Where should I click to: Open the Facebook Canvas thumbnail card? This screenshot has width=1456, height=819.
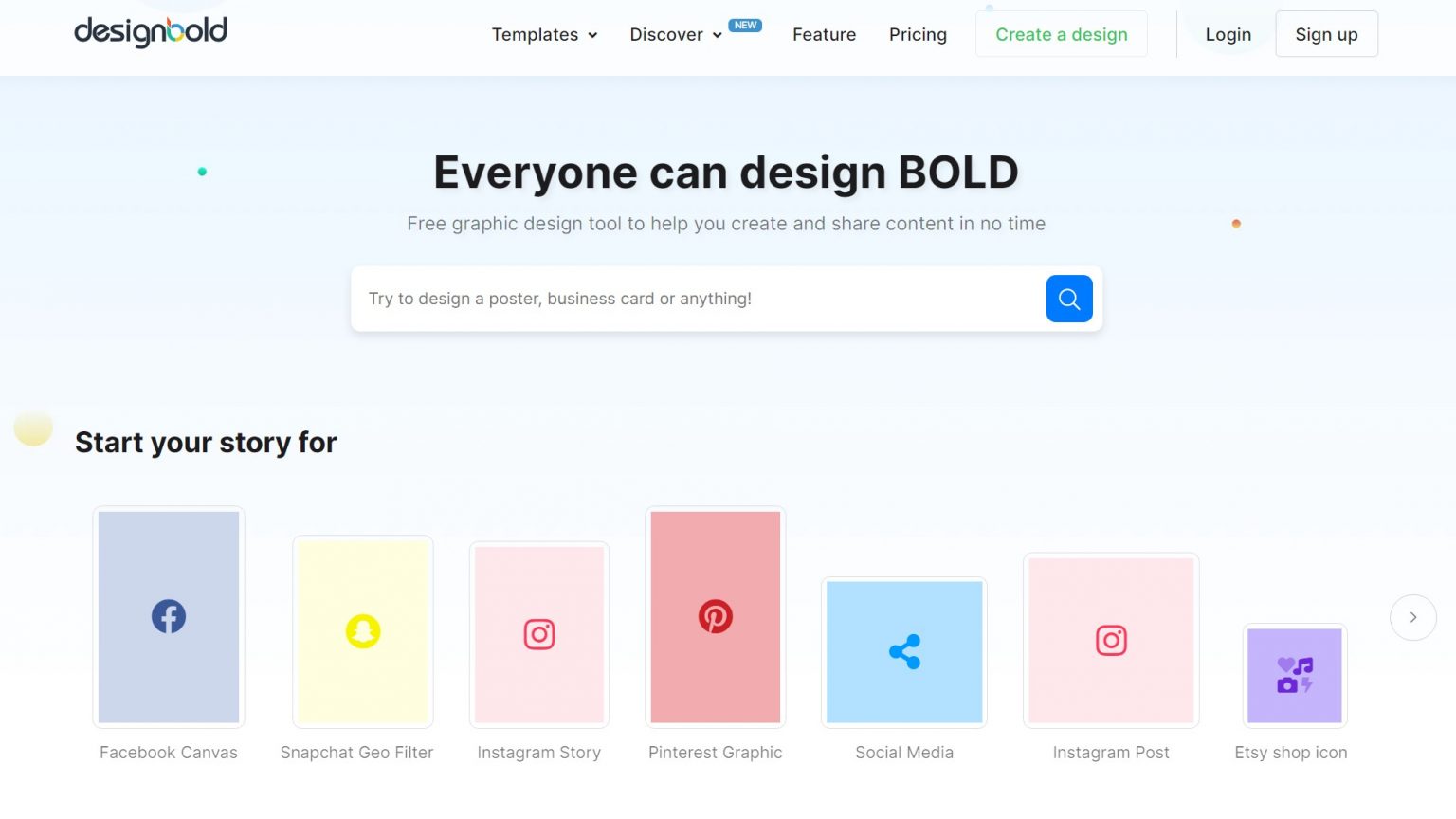[x=169, y=617]
